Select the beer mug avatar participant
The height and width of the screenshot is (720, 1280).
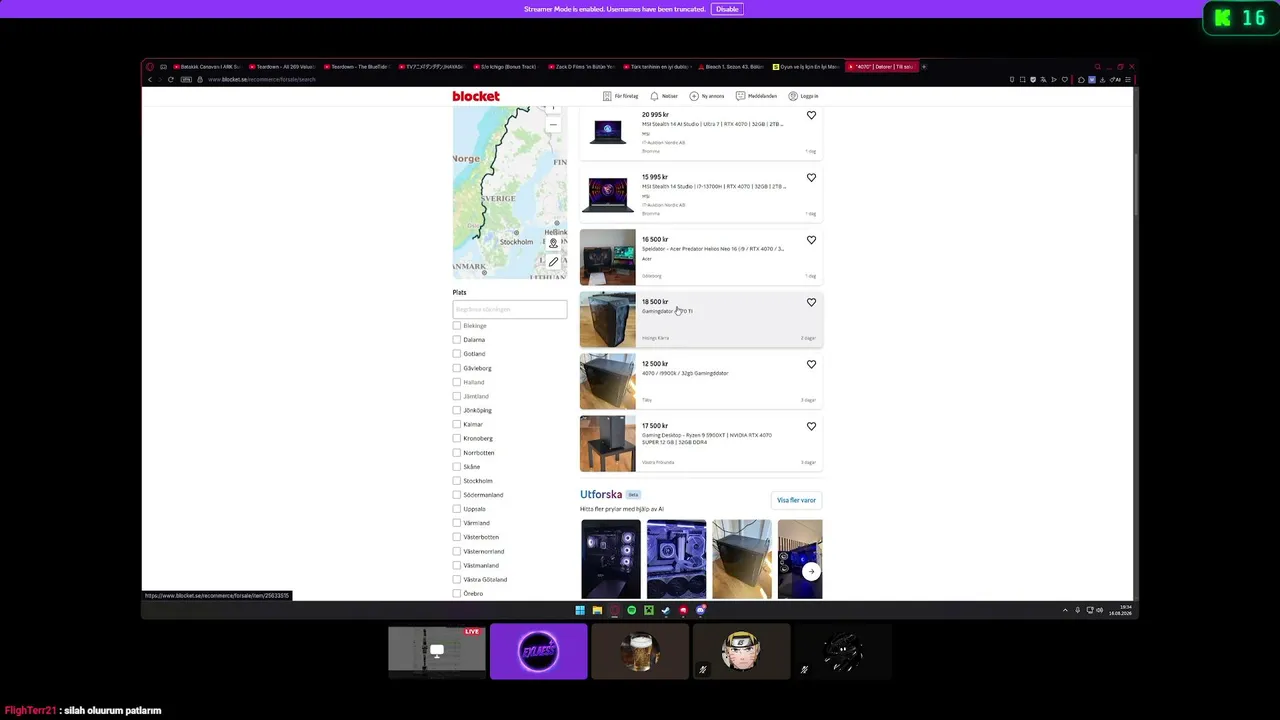click(x=640, y=651)
